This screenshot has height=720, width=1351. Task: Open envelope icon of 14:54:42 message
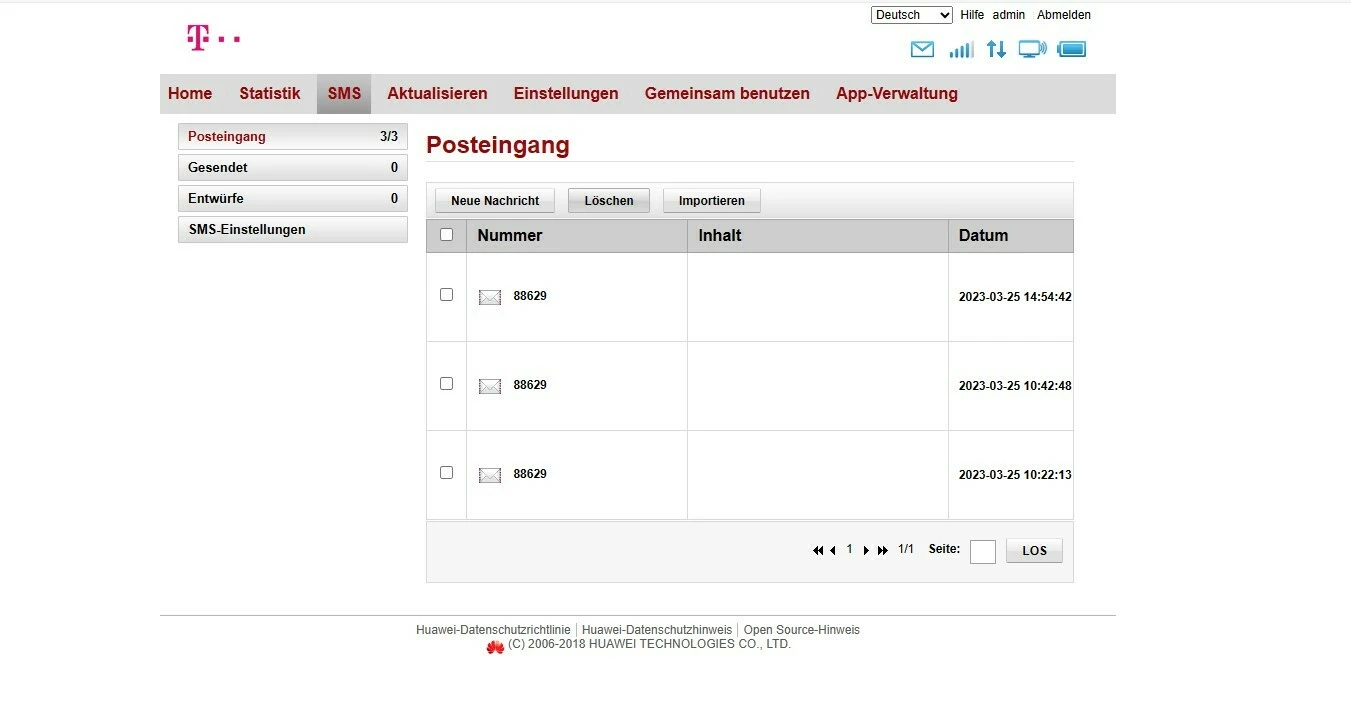click(x=490, y=297)
